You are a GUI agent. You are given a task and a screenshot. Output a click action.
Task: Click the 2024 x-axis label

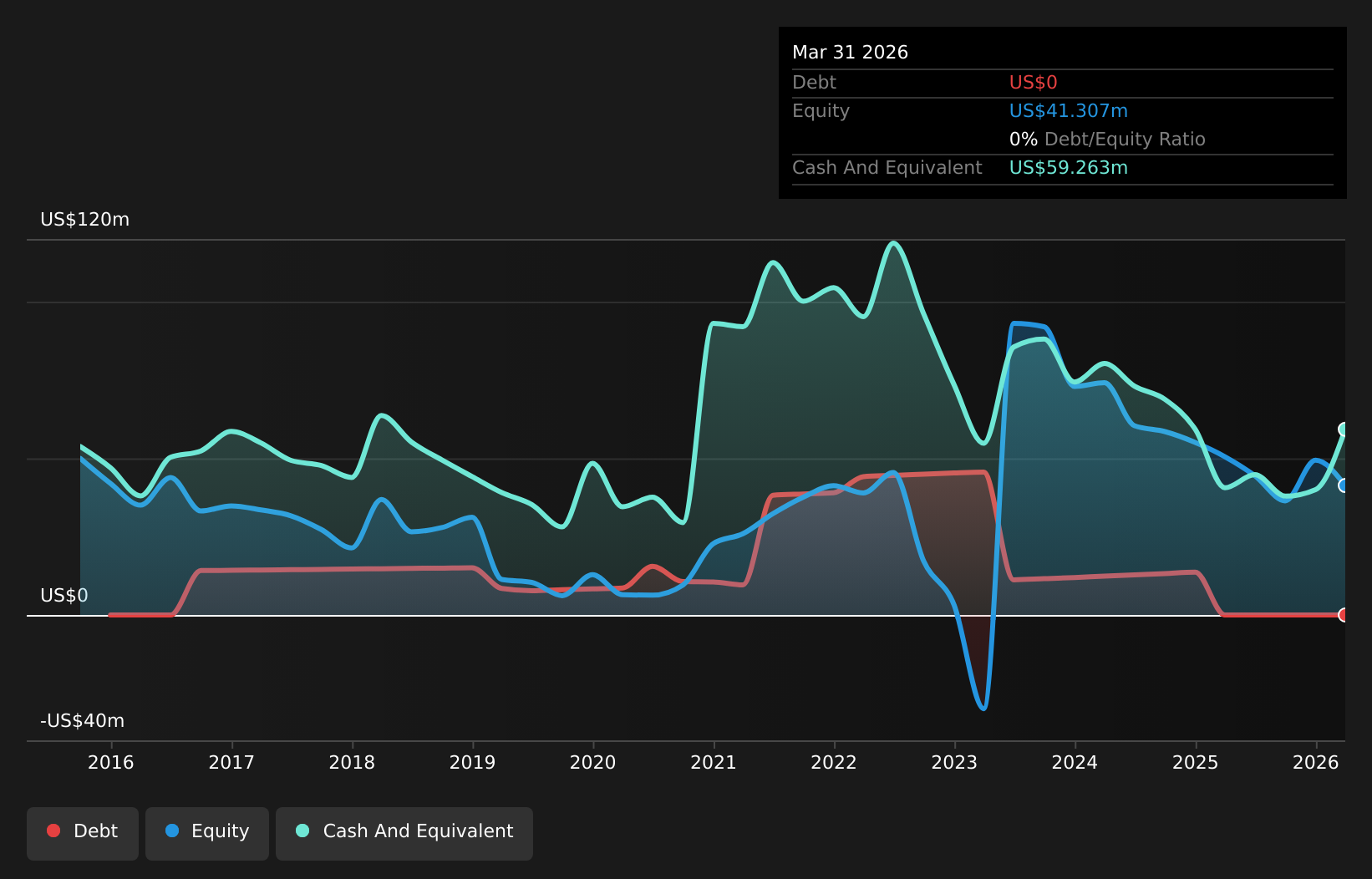(1075, 762)
